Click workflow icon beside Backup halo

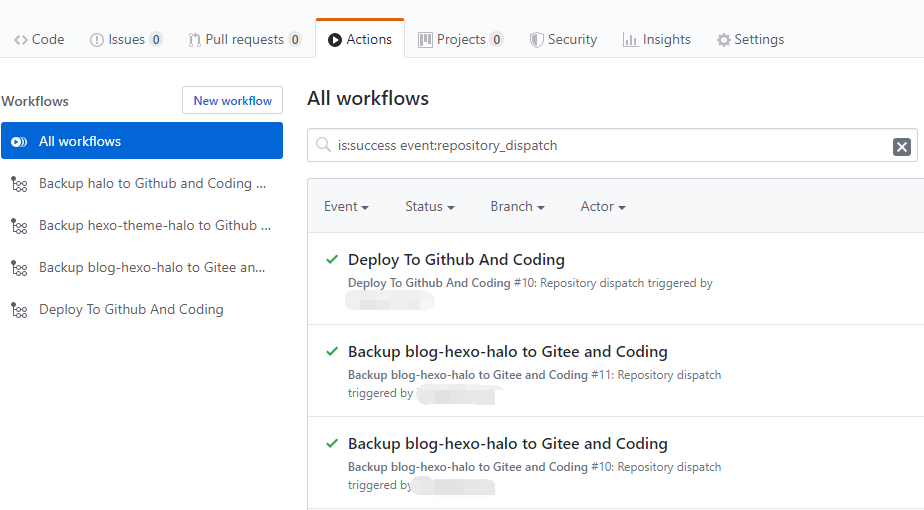pyautogui.click(x=19, y=185)
